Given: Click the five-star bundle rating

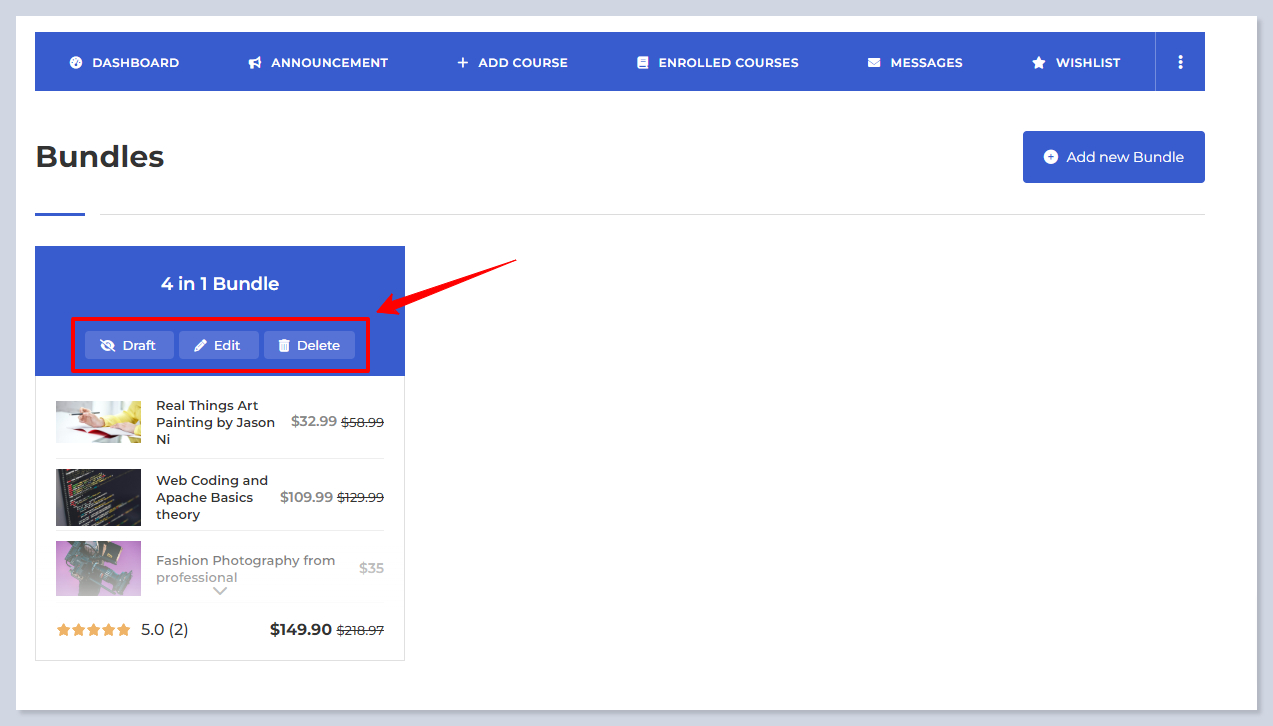Looking at the screenshot, I should coord(94,630).
